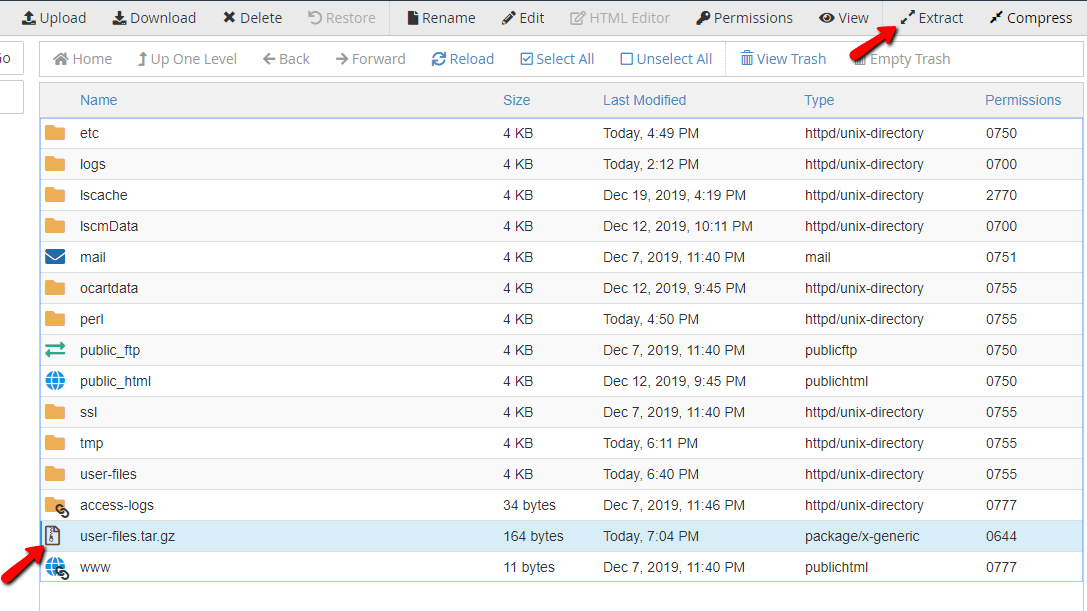This screenshot has height=611, width=1087.
Task: Click the 0644 permissions of user-files.tar.gz
Action: tap(1001, 536)
